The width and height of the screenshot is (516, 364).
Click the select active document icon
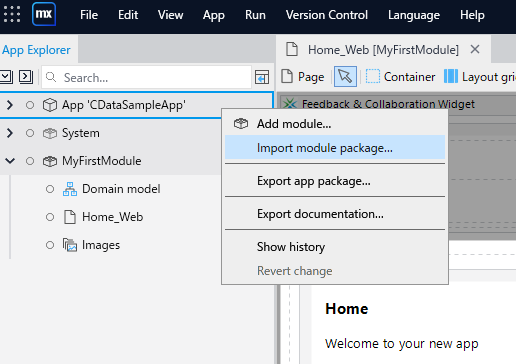coord(262,77)
